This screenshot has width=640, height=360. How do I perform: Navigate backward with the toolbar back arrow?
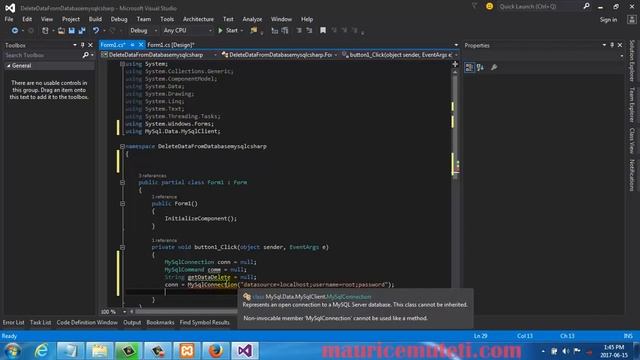point(15,31)
